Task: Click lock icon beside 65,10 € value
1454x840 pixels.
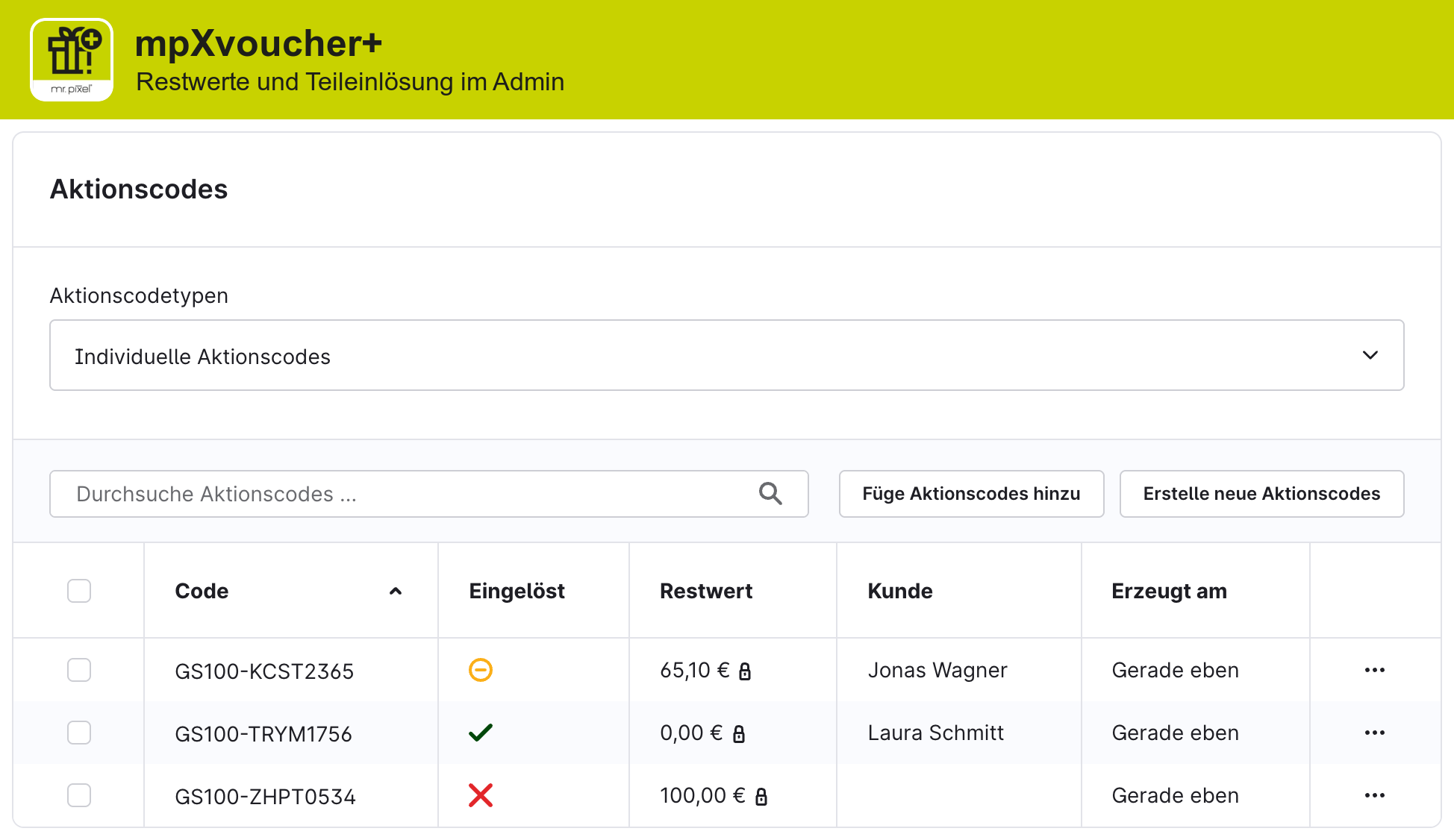Action: [x=745, y=671]
